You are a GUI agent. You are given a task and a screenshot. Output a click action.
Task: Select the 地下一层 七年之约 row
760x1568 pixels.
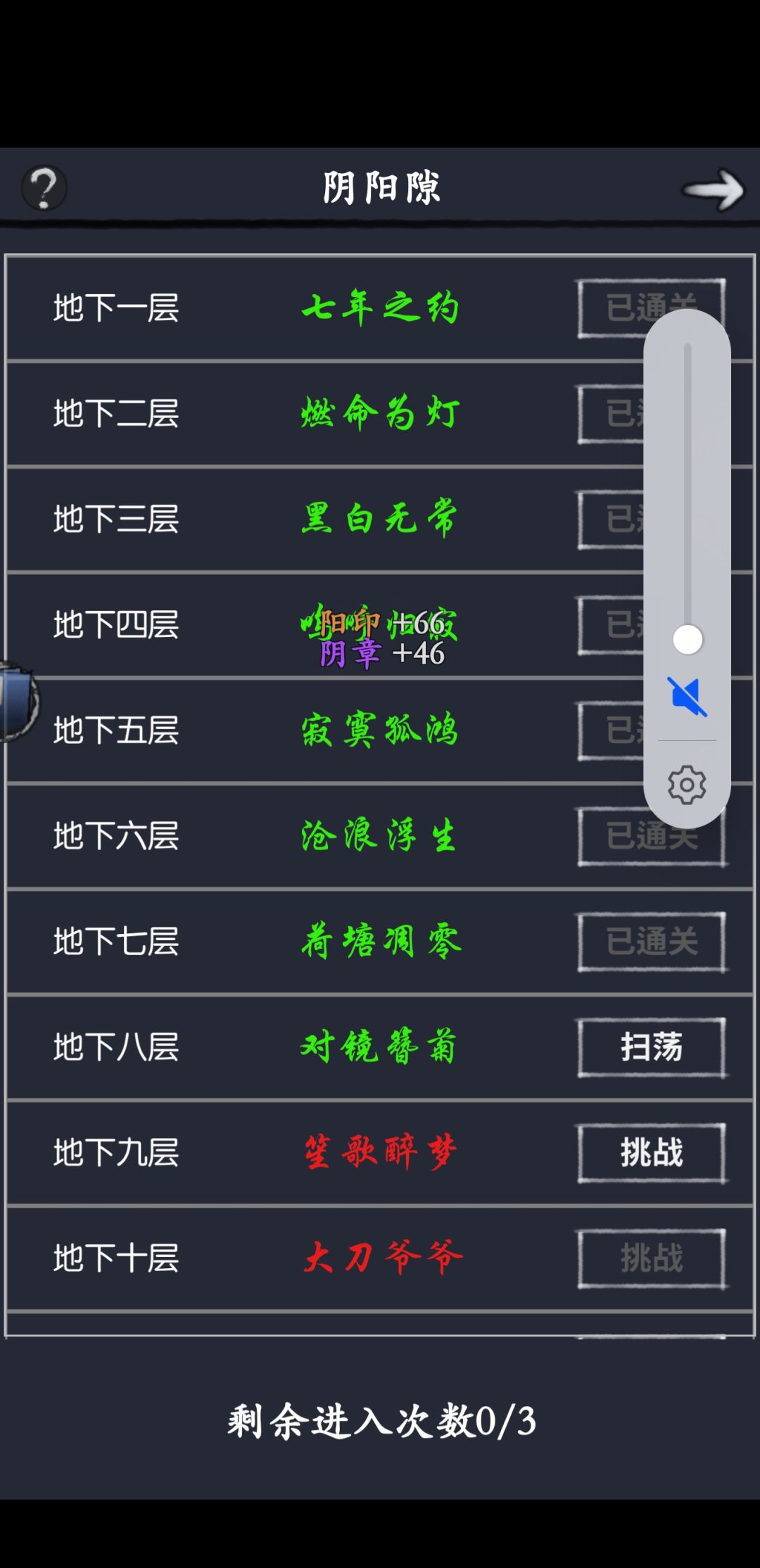(x=380, y=308)
